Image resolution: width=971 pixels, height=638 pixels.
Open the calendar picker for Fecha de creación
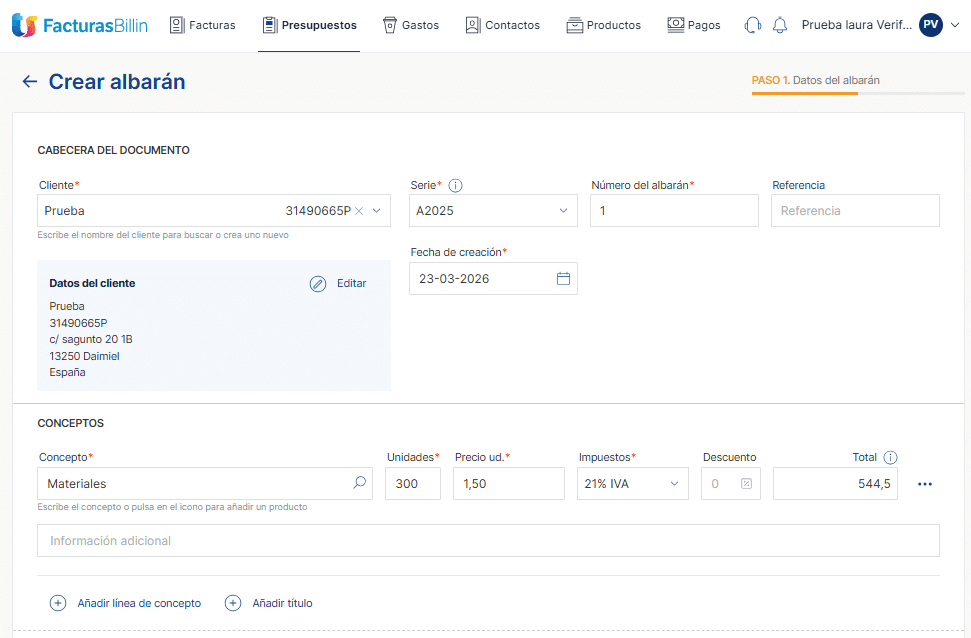point(565,277)
